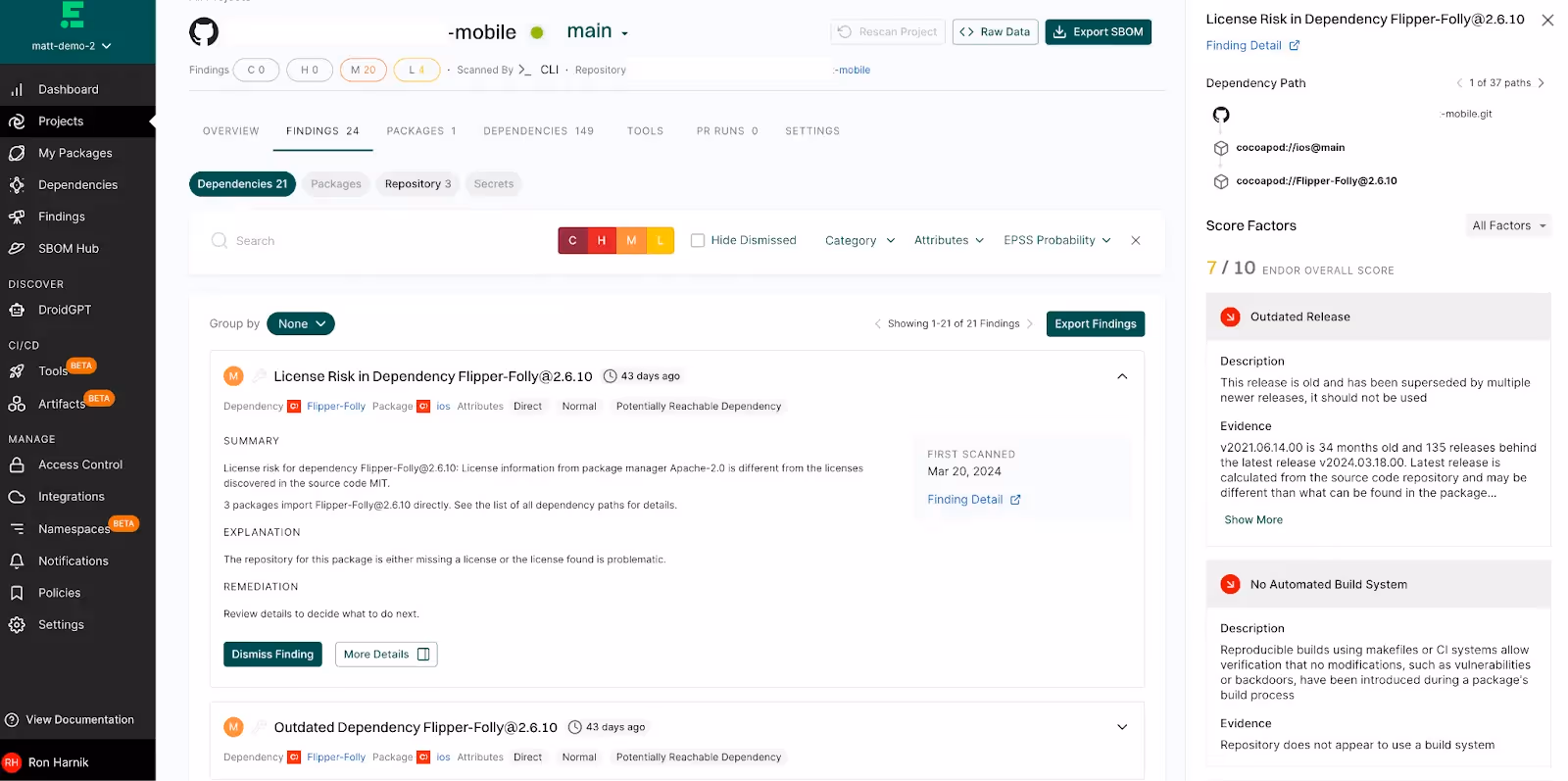Click the GitHub logo beside the project name

click(204, 31)
